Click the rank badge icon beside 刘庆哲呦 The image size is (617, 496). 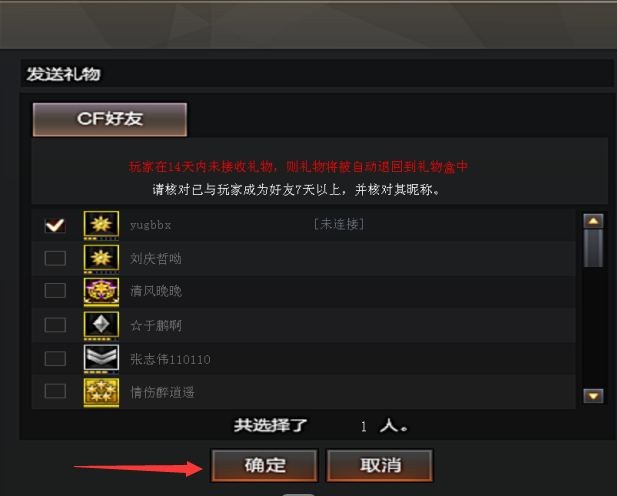[x=101, y=259]
